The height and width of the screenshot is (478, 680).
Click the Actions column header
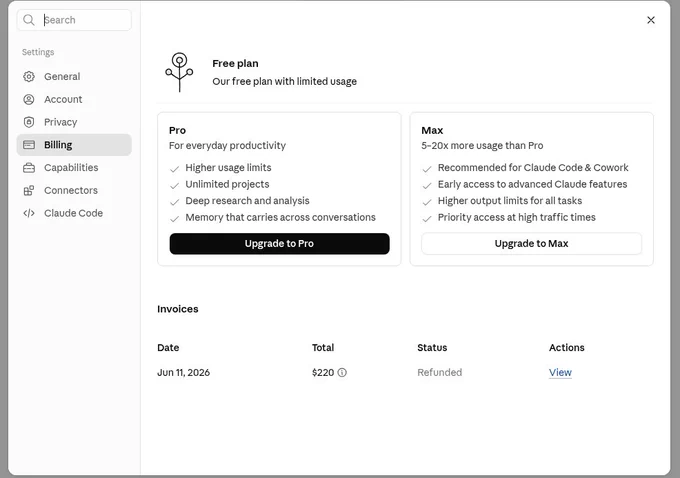click(566, 348)
